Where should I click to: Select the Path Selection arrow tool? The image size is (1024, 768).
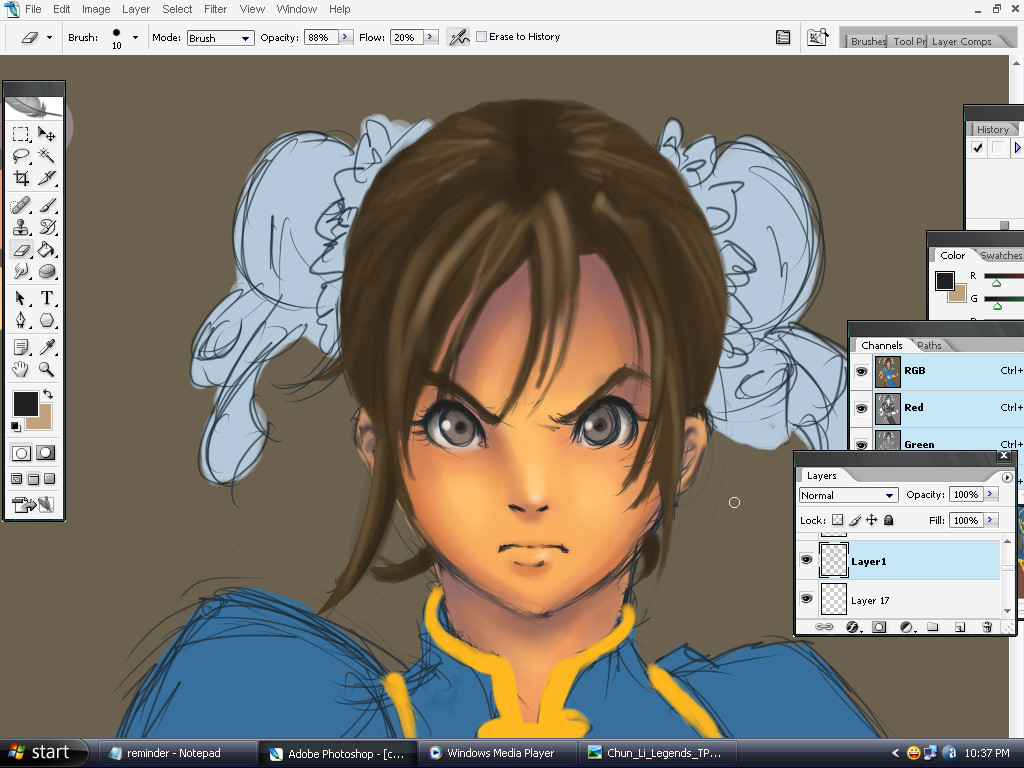pos(21,298)
